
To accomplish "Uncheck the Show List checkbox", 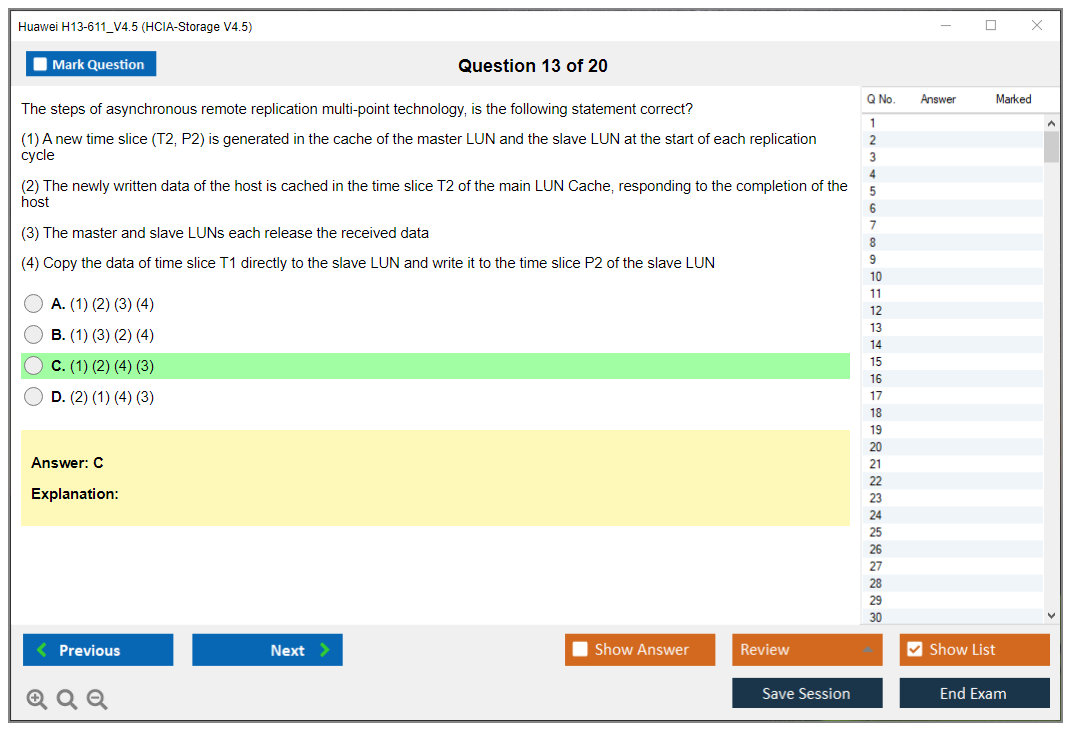I will point(914,650).
